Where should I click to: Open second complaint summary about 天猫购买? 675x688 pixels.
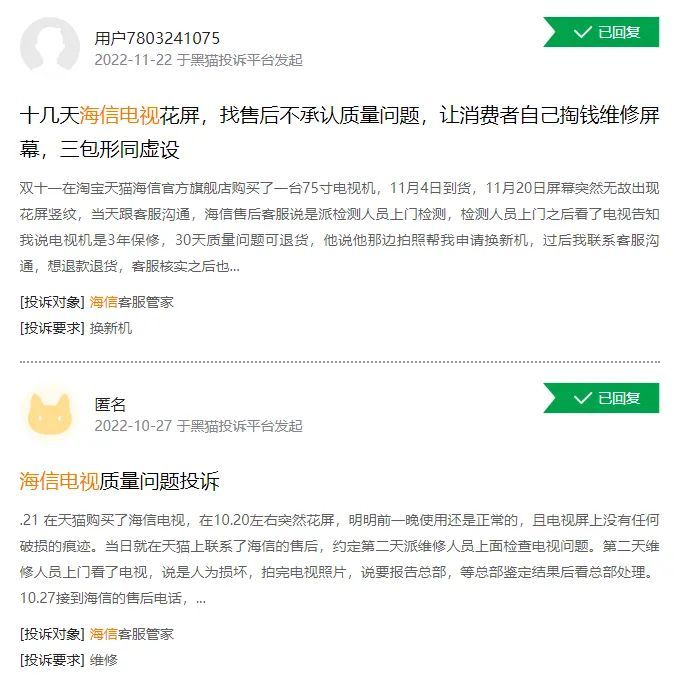(x=339, y=559)
